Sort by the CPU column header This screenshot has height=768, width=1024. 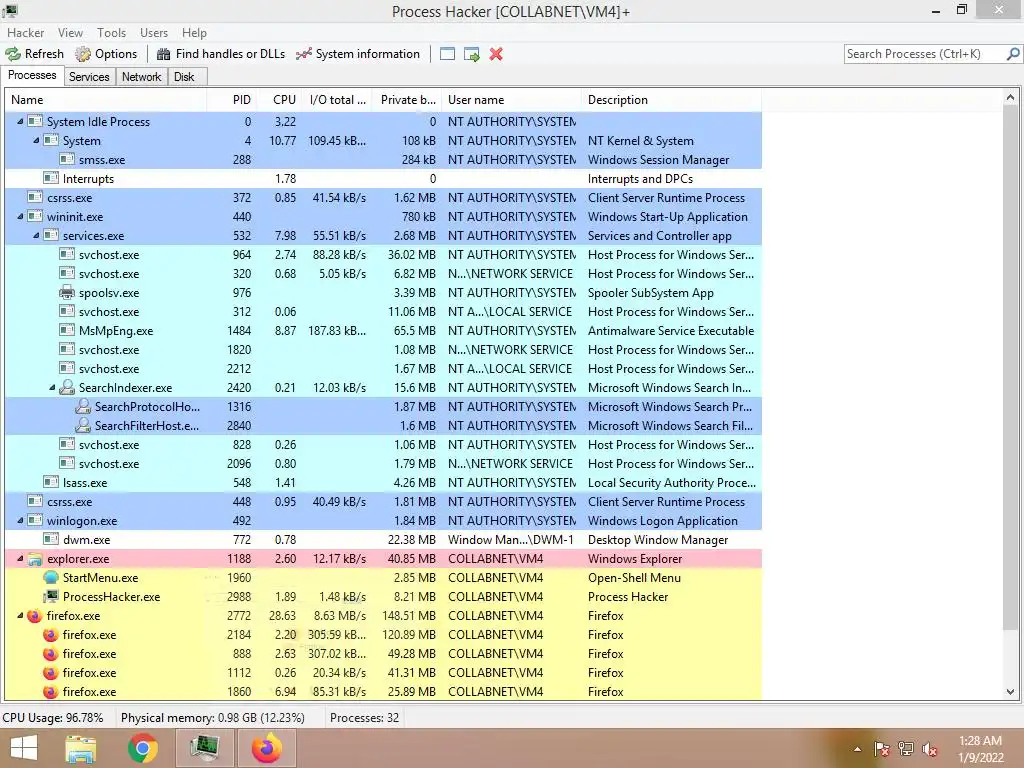click(x=279, y=100)
